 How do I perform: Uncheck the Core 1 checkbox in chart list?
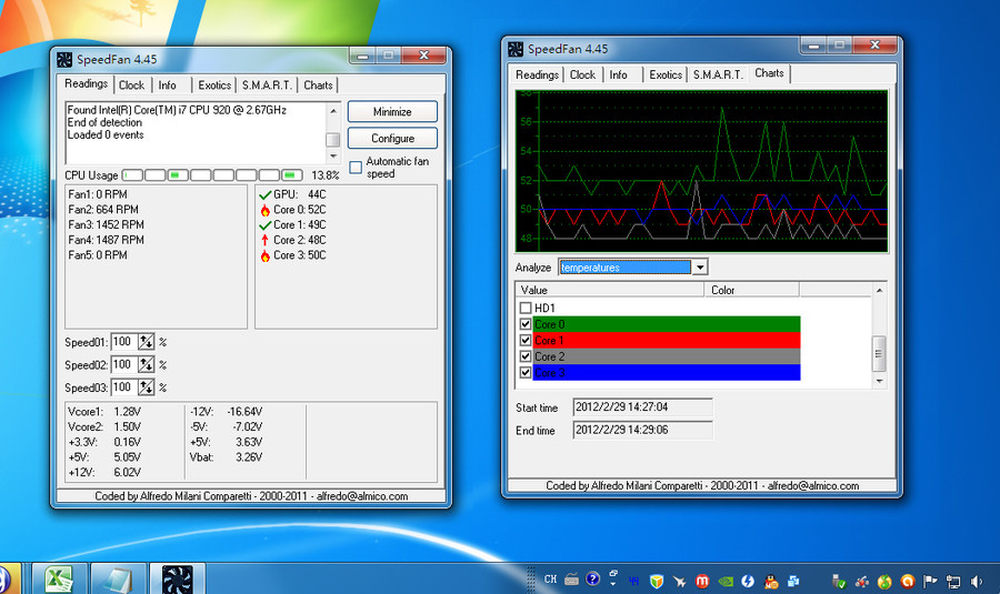click(x=526, y=340)
